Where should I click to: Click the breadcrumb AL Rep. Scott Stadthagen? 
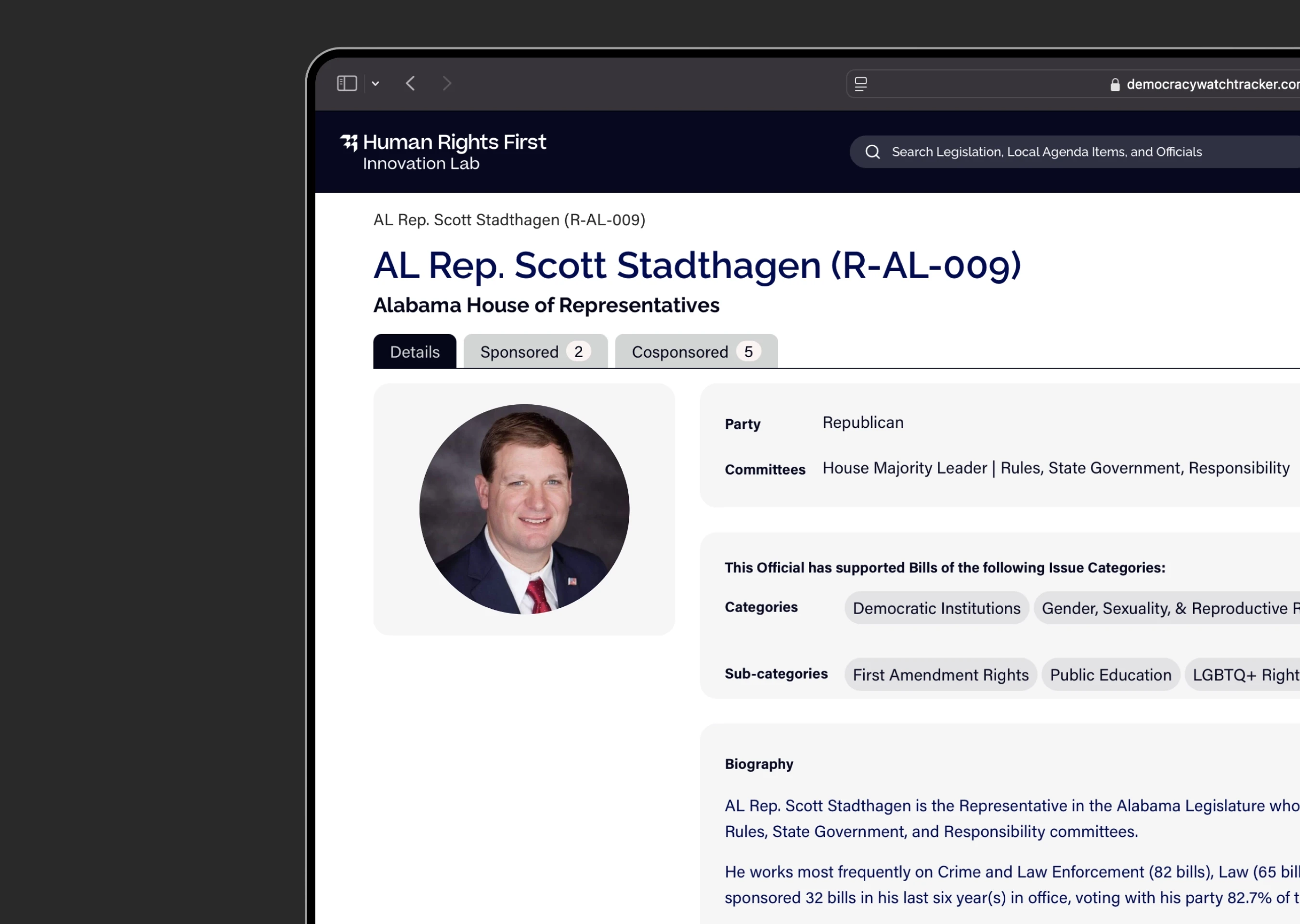click(x=509, y=220)
